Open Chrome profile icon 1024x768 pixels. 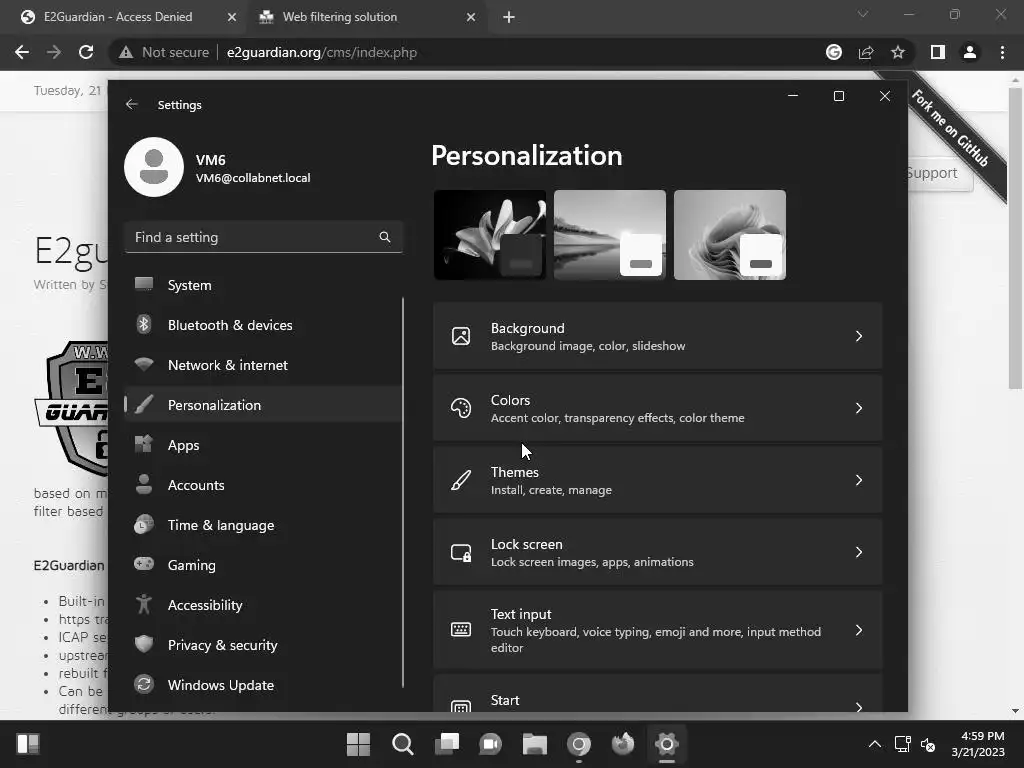click(970, 52)
